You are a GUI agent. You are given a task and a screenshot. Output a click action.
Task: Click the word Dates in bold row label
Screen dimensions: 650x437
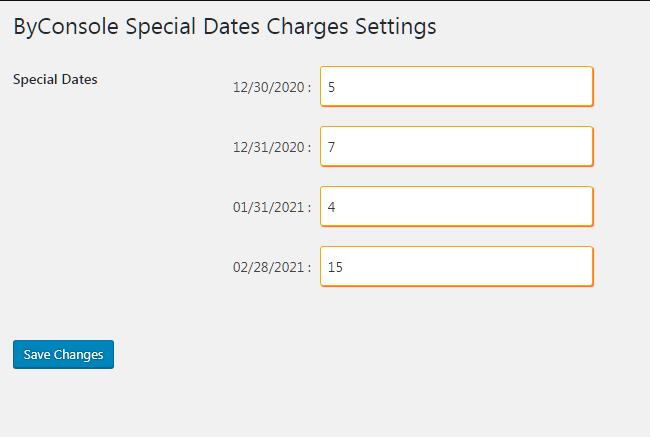[80, 79]
